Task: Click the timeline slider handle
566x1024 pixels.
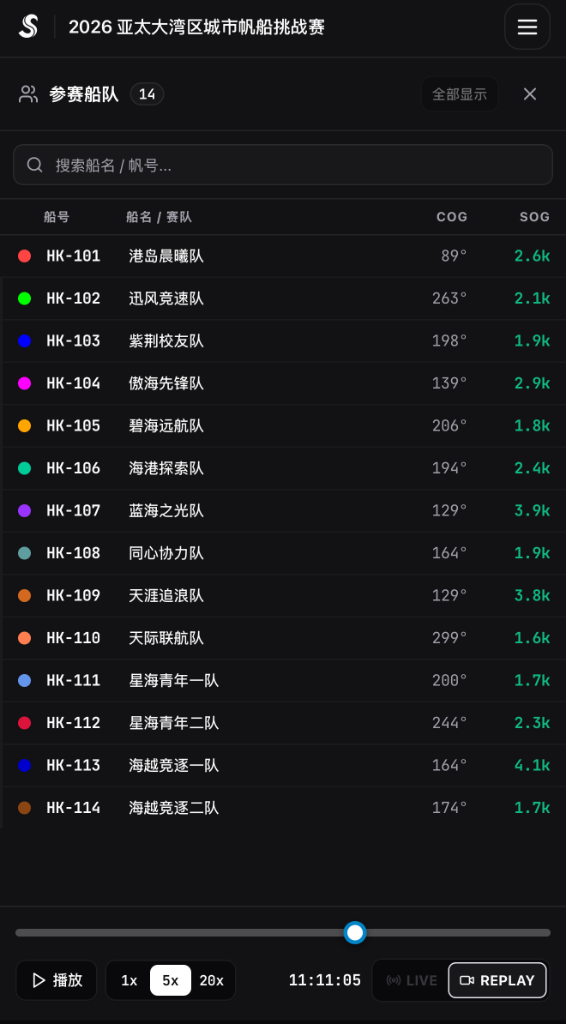Action: pos(354,933)
